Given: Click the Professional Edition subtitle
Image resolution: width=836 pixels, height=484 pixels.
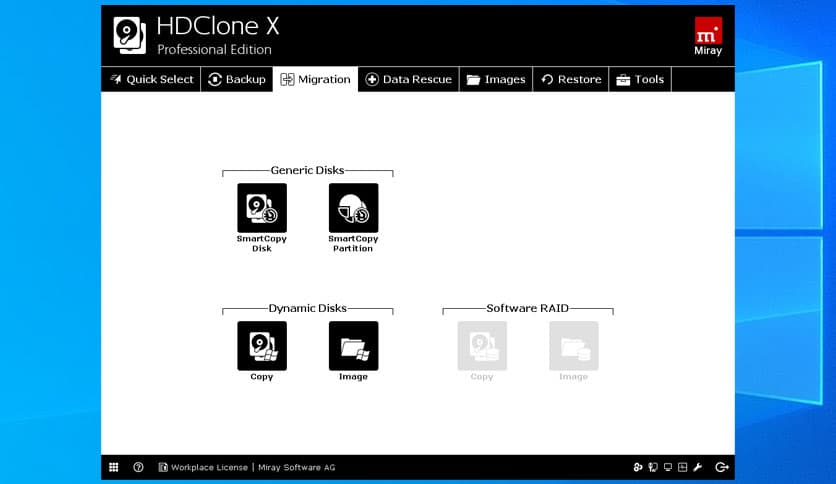Looking at the screenshot, I should (x=214, y=50).
